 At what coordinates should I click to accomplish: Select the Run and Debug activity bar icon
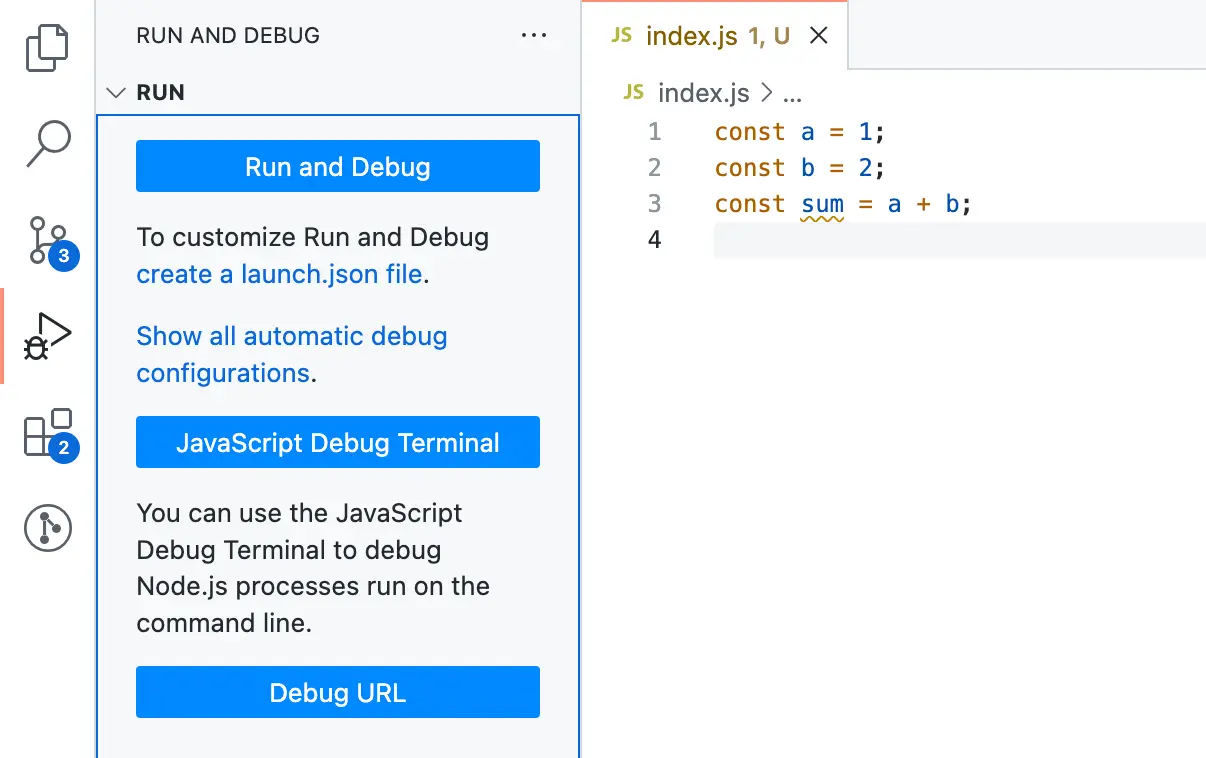(47, 336)
